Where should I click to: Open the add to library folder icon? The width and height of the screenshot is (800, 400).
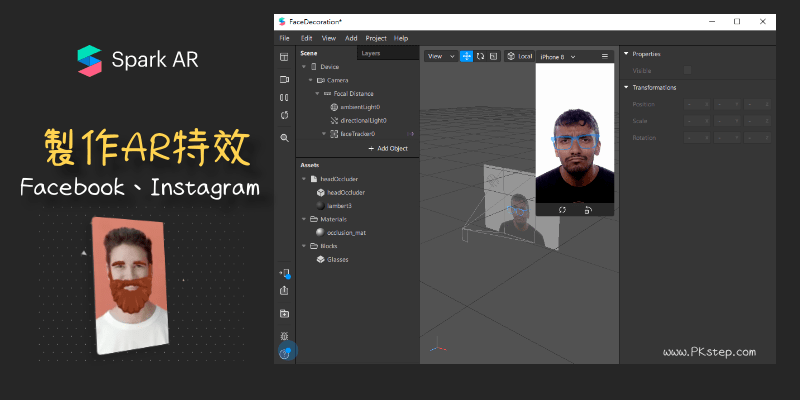[x=284, y=313]
